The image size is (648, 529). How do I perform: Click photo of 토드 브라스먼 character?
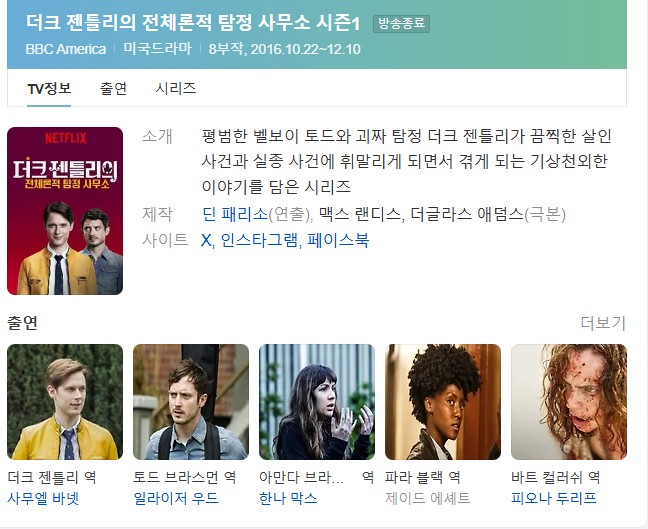point(191,402)
